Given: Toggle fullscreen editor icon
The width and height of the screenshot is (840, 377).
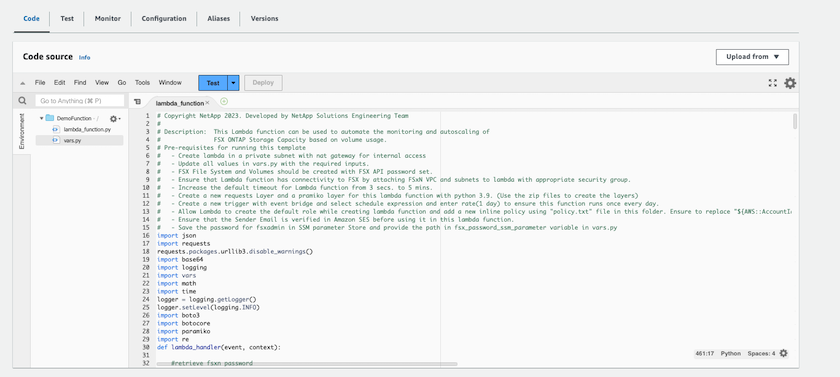Looking at the screenshot, I should [772, 83].
